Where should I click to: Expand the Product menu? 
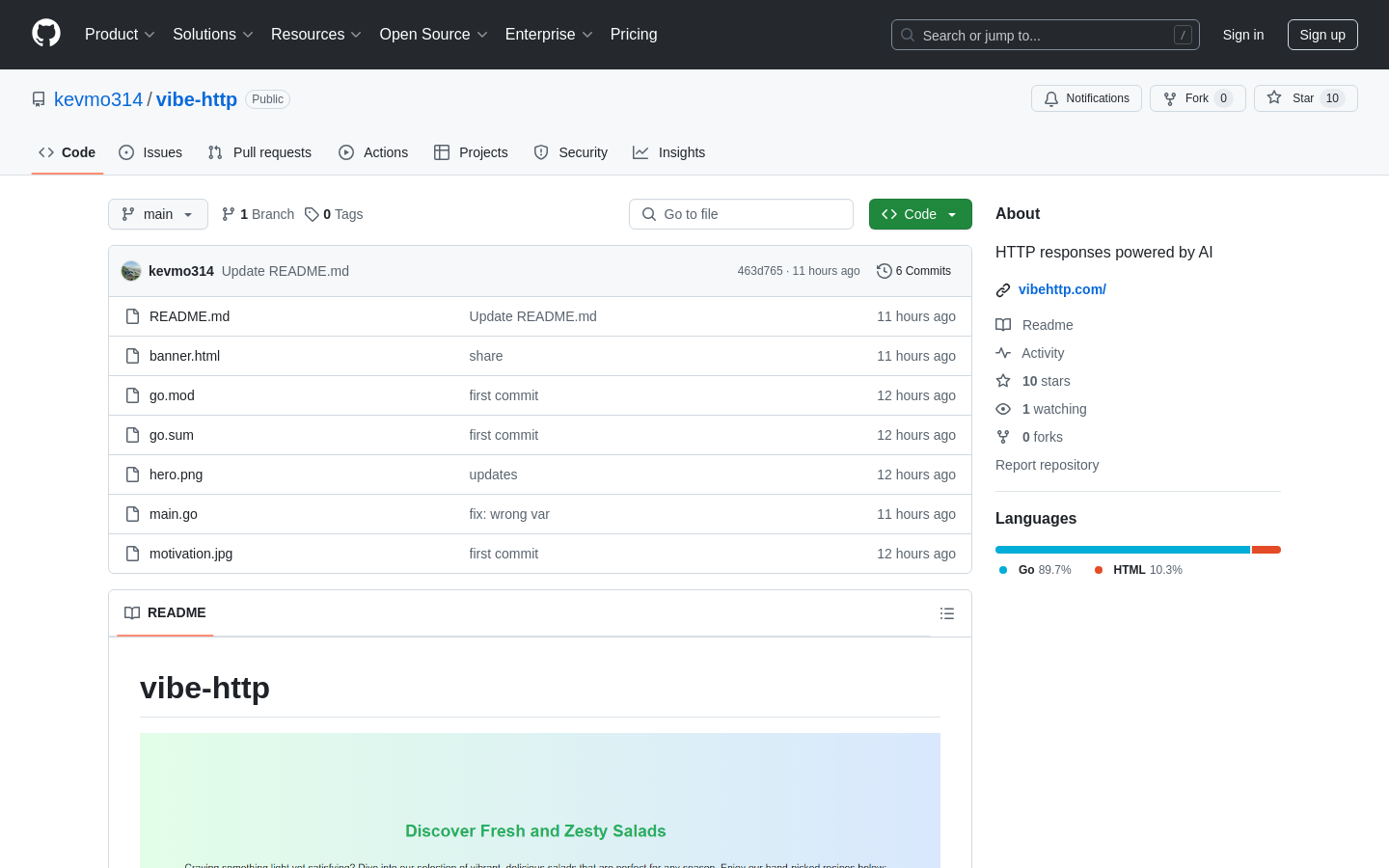pyautogui.click(x=120, y=35)
